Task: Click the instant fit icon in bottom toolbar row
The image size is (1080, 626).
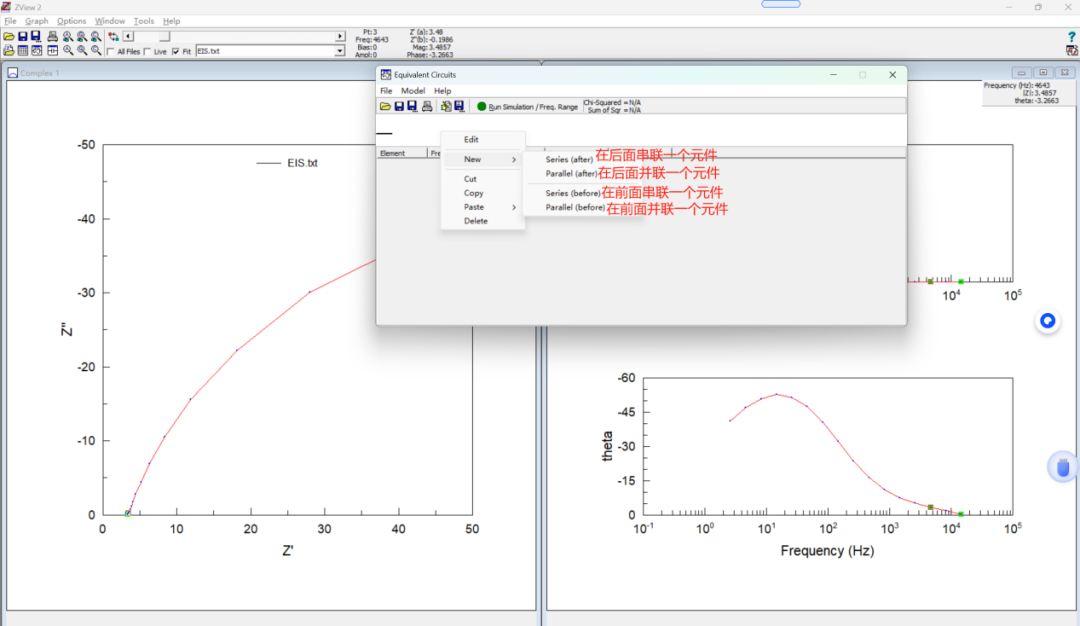Action: (52, 51)
